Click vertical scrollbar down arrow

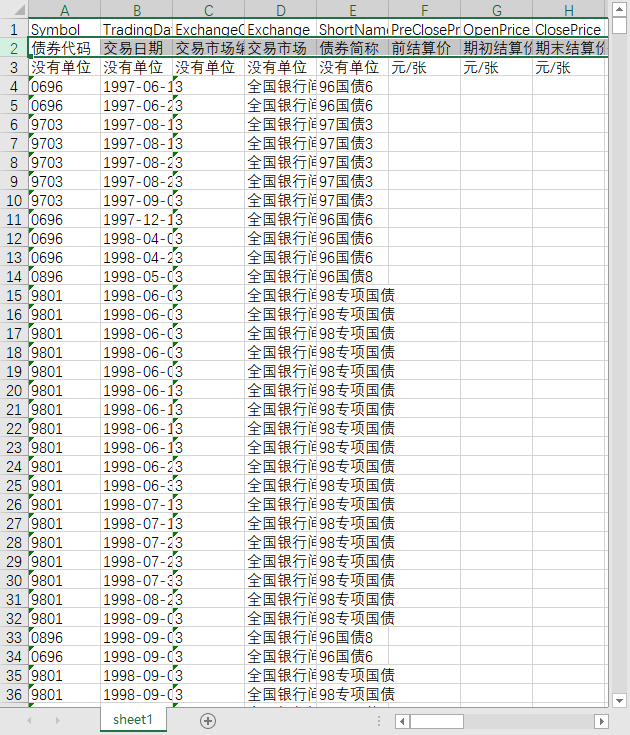619,701
